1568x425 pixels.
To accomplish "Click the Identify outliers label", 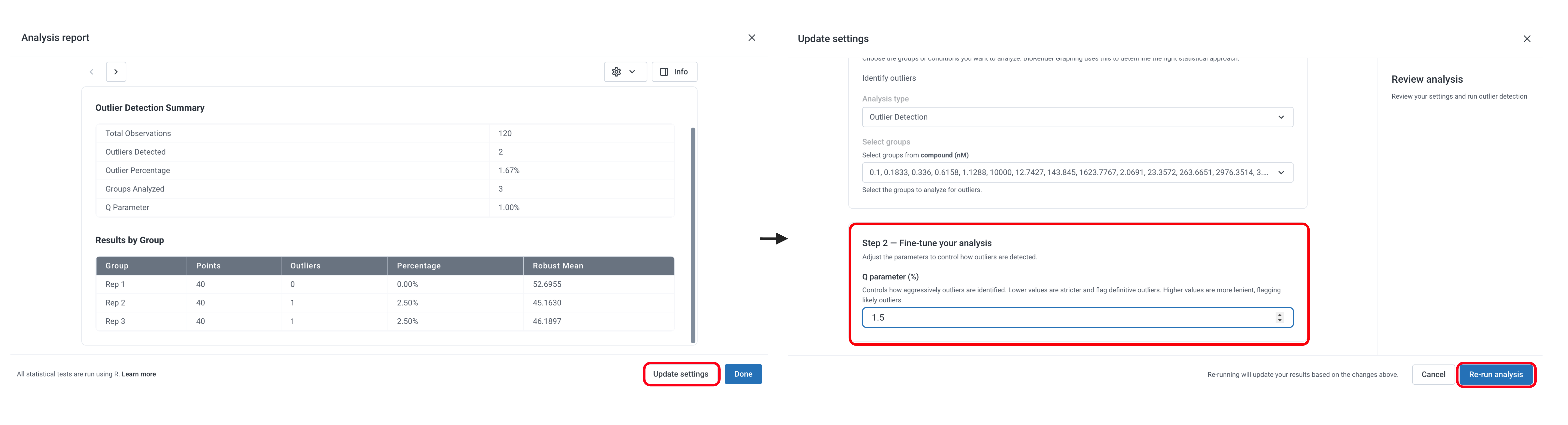I will click(x=889, y=78).
